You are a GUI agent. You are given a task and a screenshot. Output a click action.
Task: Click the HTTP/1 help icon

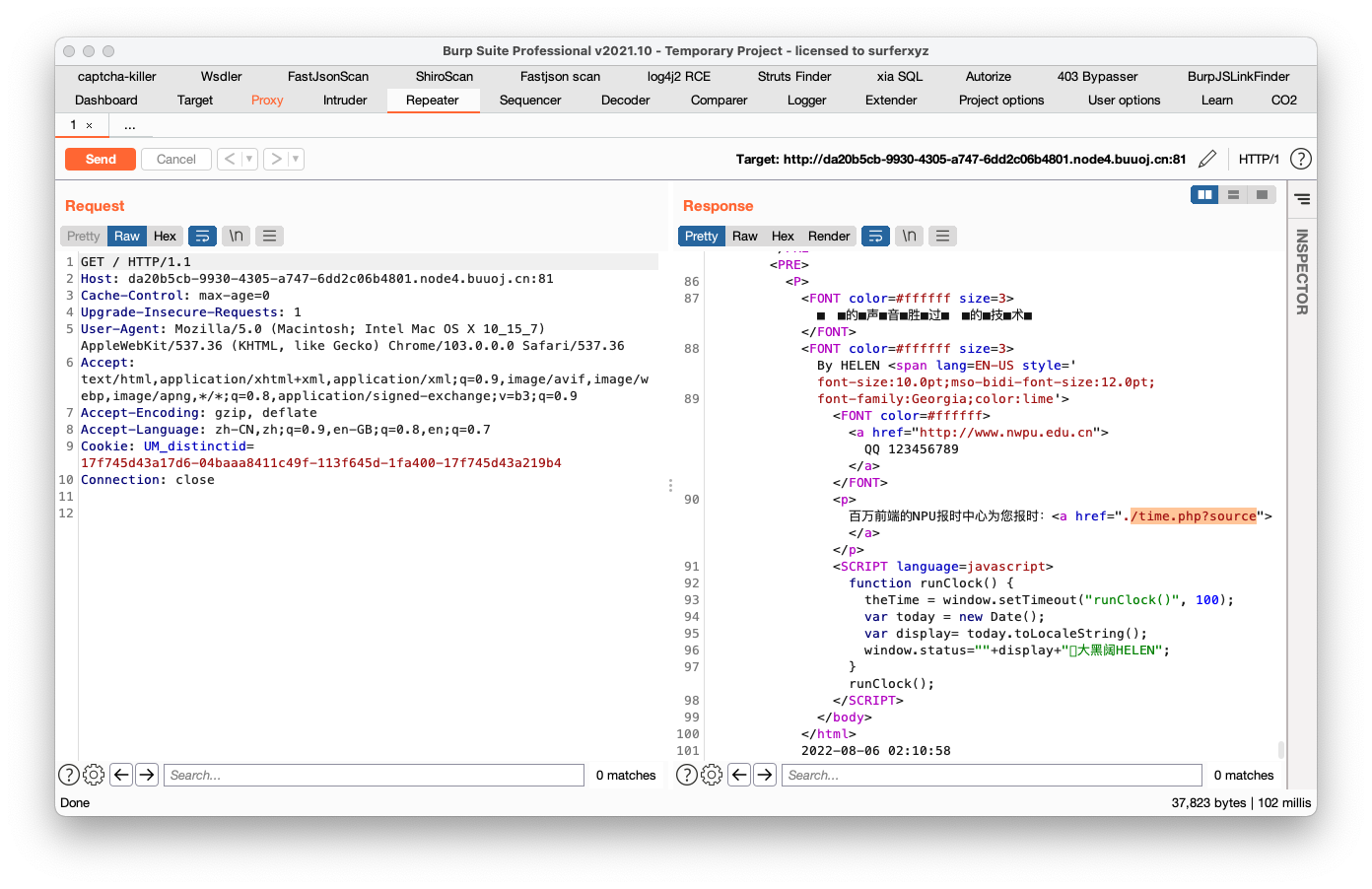coord(1300,159)
